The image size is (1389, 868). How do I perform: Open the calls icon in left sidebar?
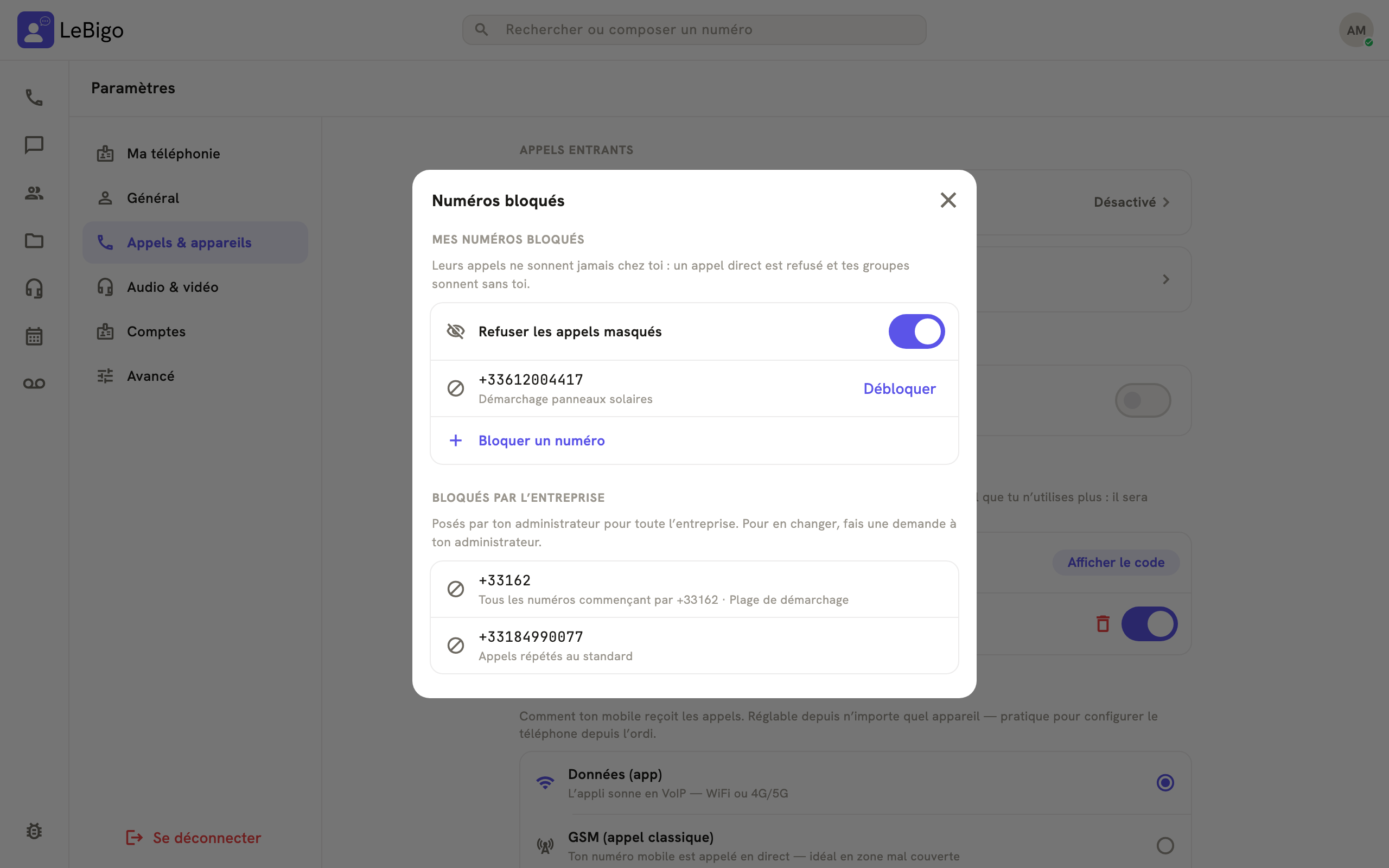pyautogui.click(x=34, y=97)
